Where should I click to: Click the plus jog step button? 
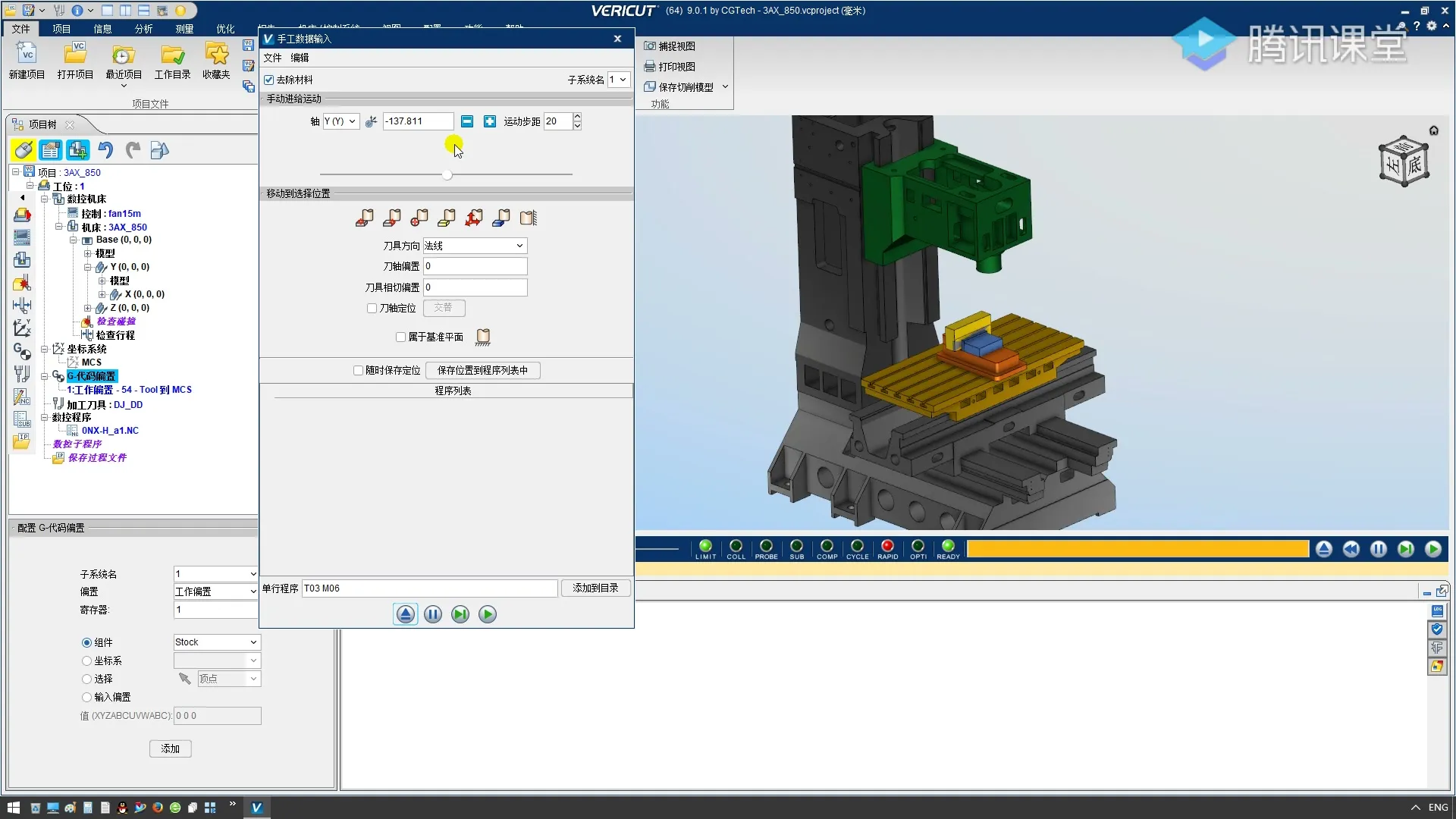click(x=490, y=121)
